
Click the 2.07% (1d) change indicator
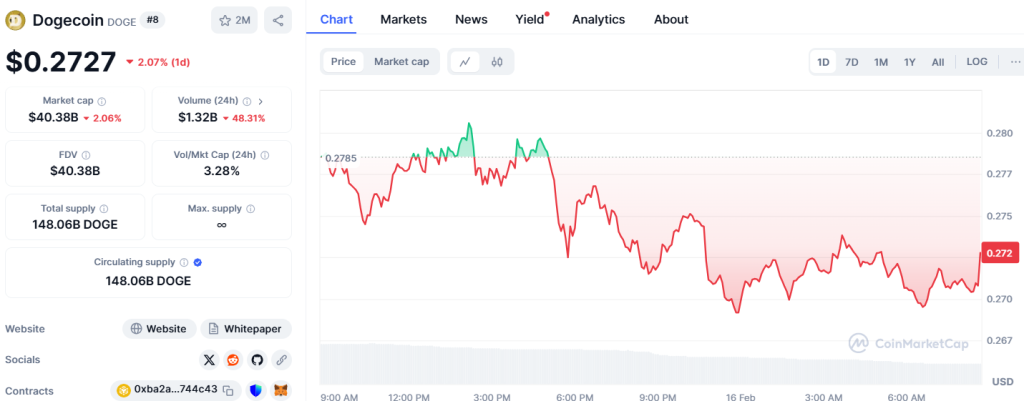[x=157, y=62]
